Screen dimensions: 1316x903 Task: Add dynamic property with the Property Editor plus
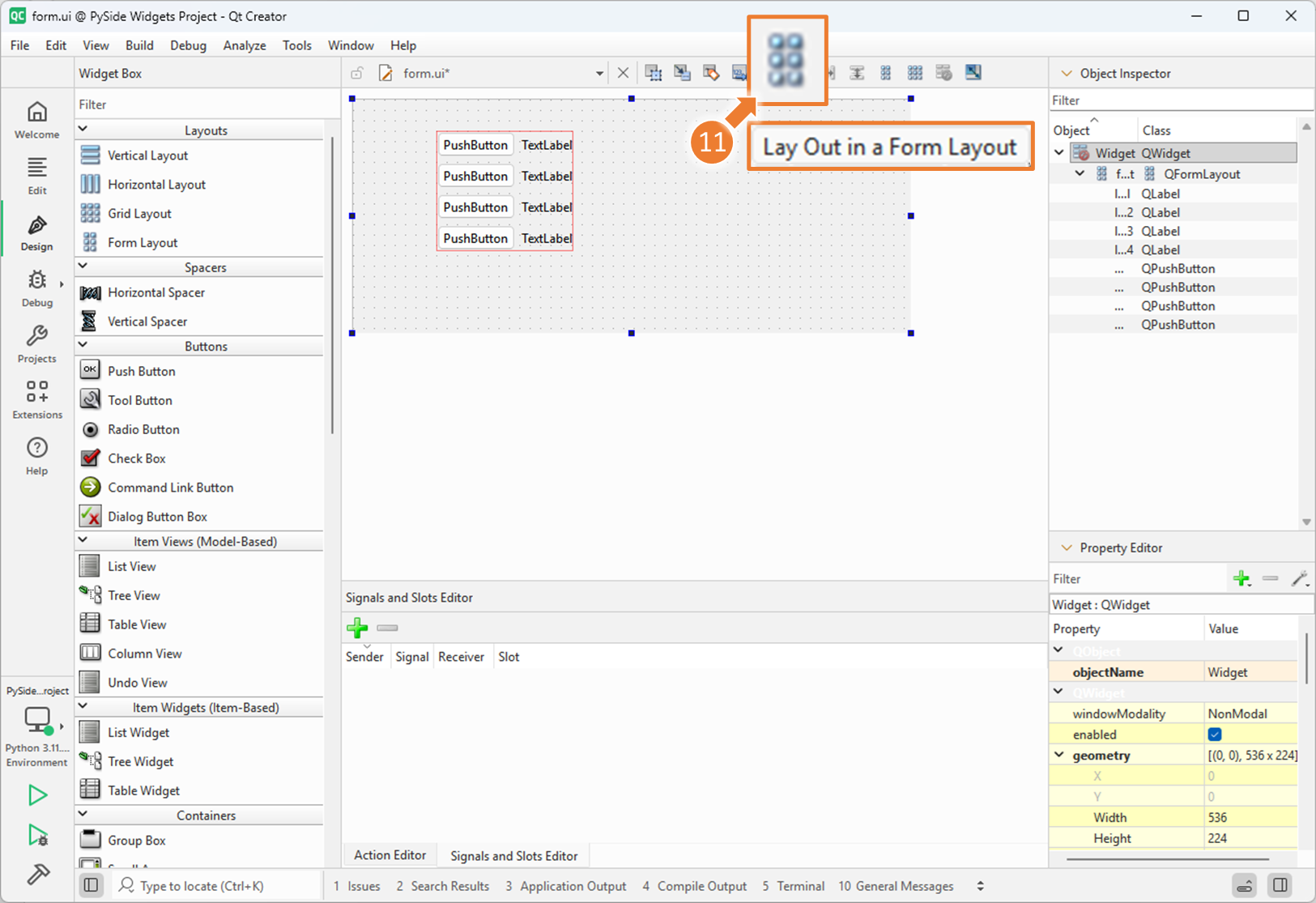pos(1241,578)
